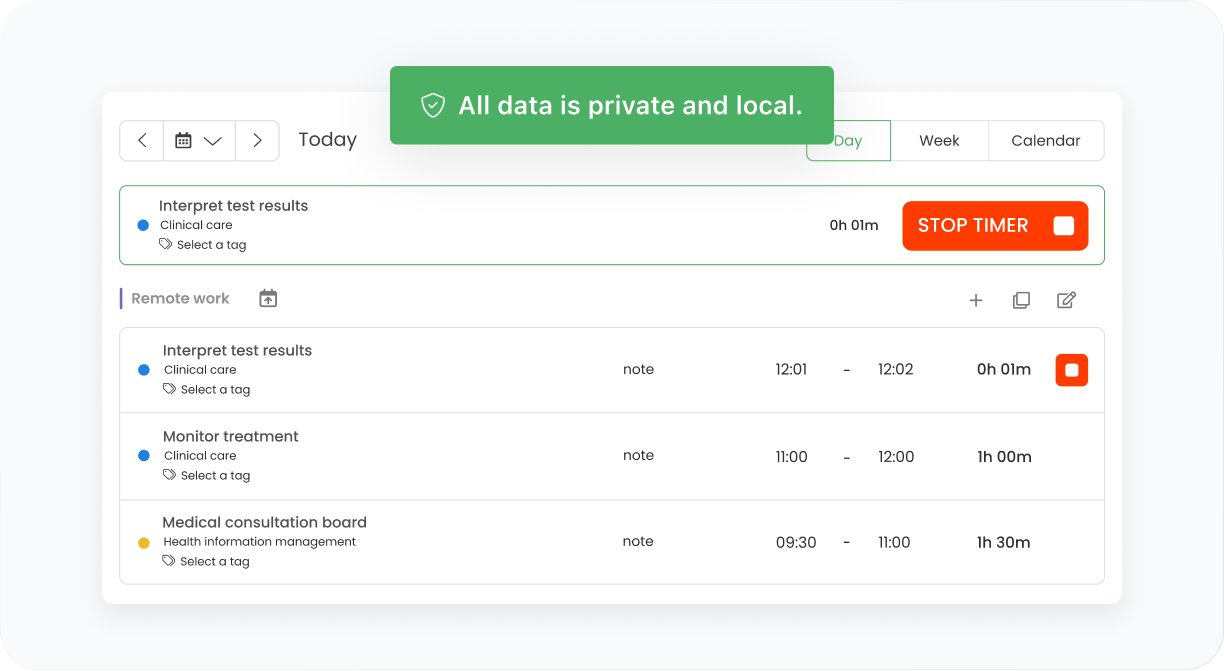
Task: Click the blue dot beside Monitor treatment
Action: [144, 456]
